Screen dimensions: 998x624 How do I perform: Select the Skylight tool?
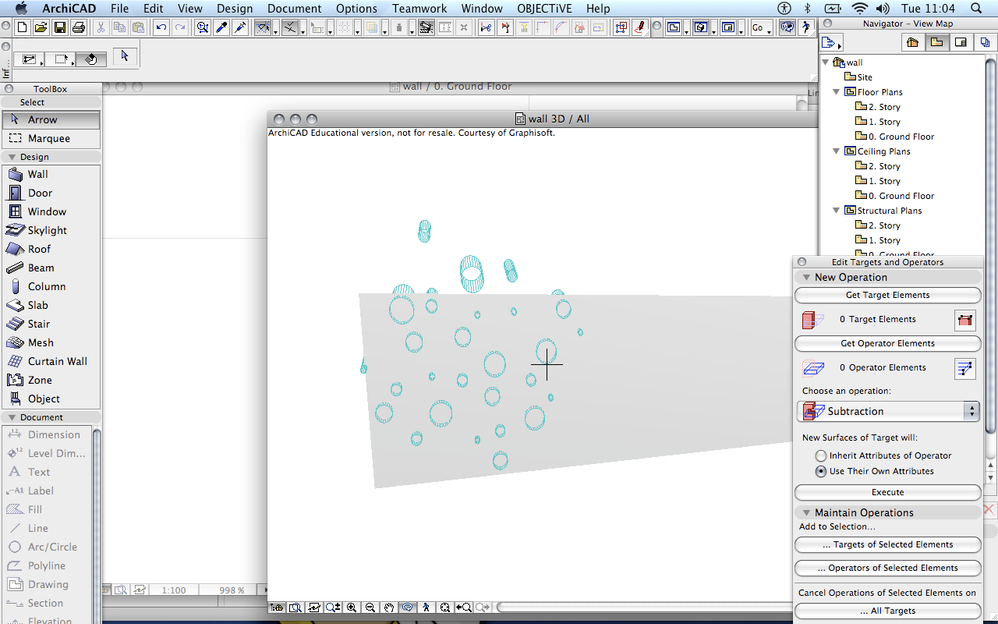click(x=51, y=230)
